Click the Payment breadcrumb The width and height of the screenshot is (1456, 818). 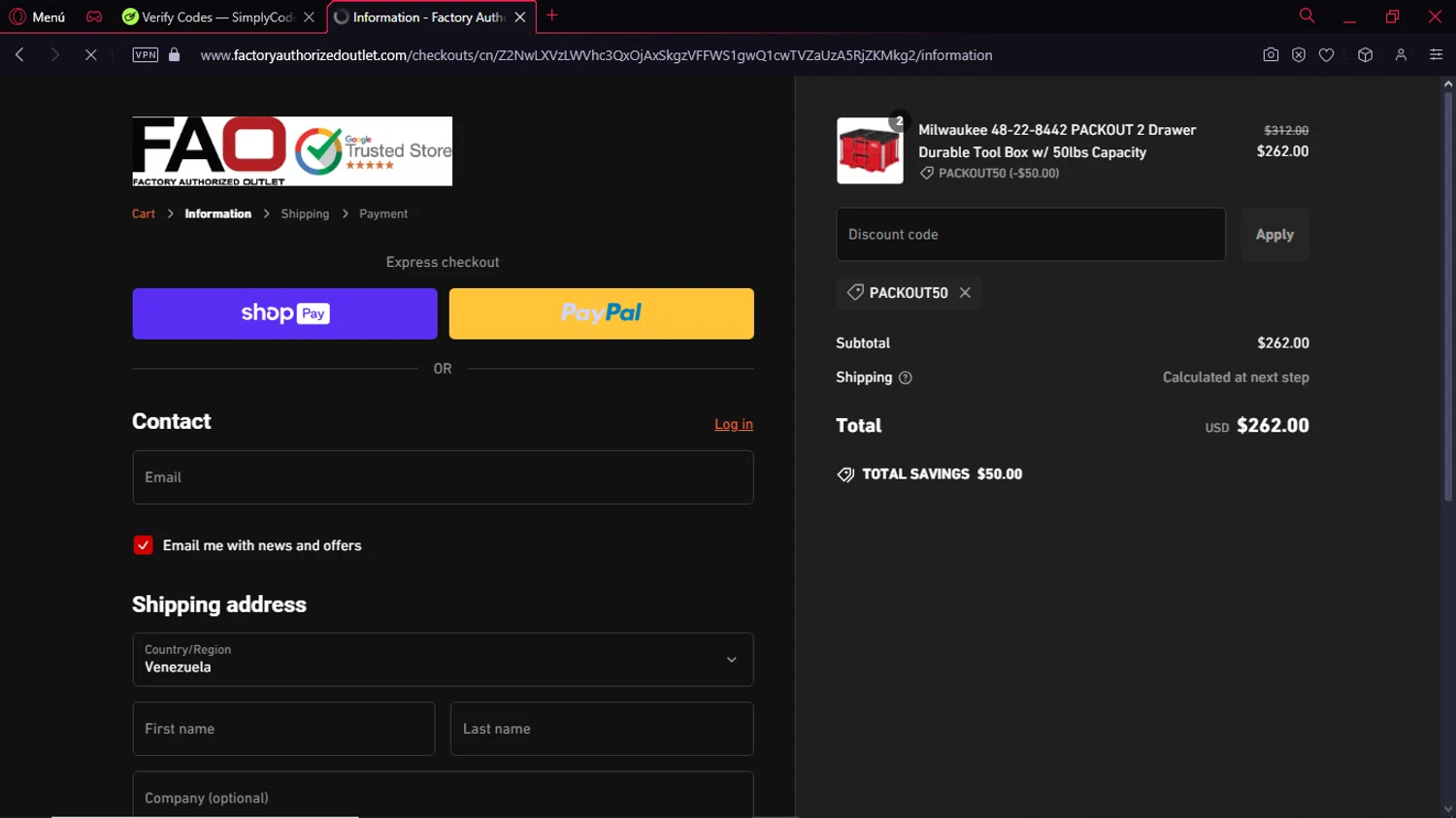click(383, 213)
